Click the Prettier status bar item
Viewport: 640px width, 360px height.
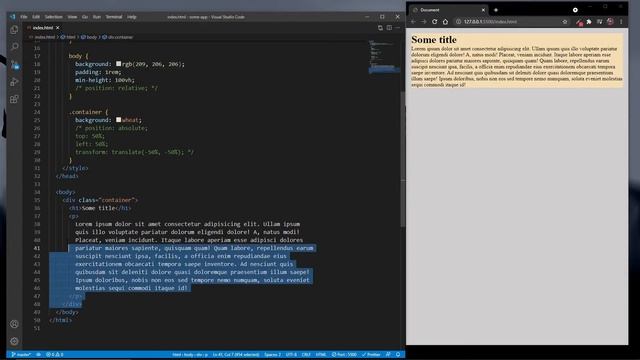pyautogui.click(x=371, y=354)
